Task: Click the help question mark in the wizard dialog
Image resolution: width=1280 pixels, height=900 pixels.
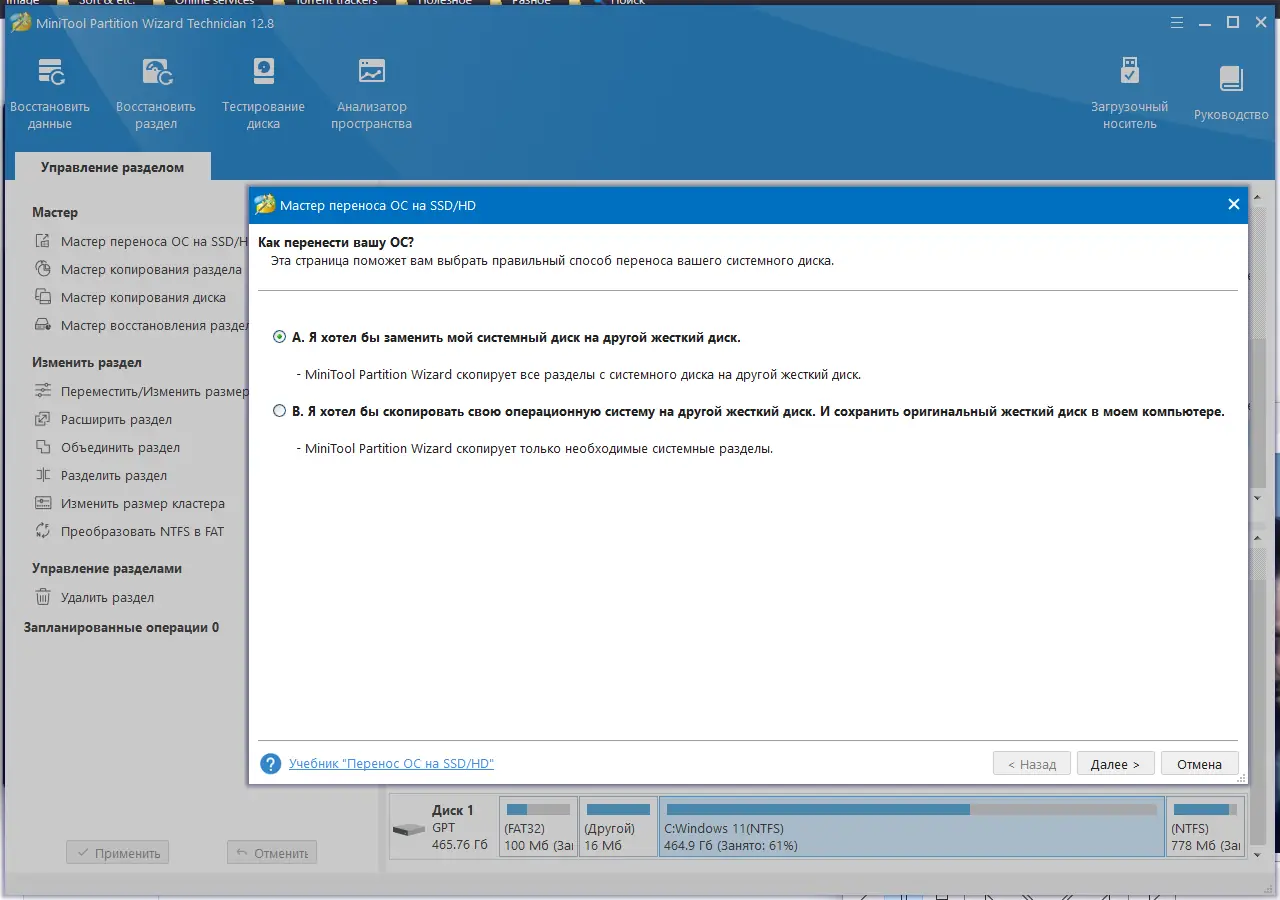Action: coord(269,763)
